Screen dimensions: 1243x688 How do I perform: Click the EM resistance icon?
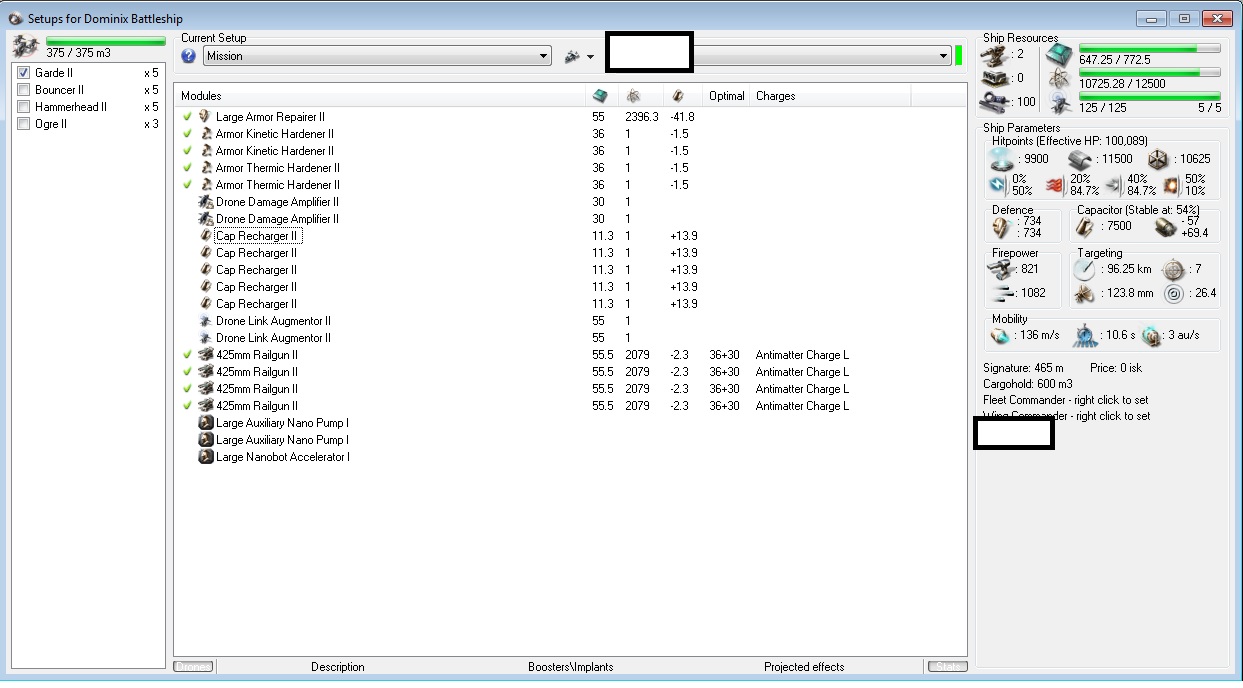(997, 184)
